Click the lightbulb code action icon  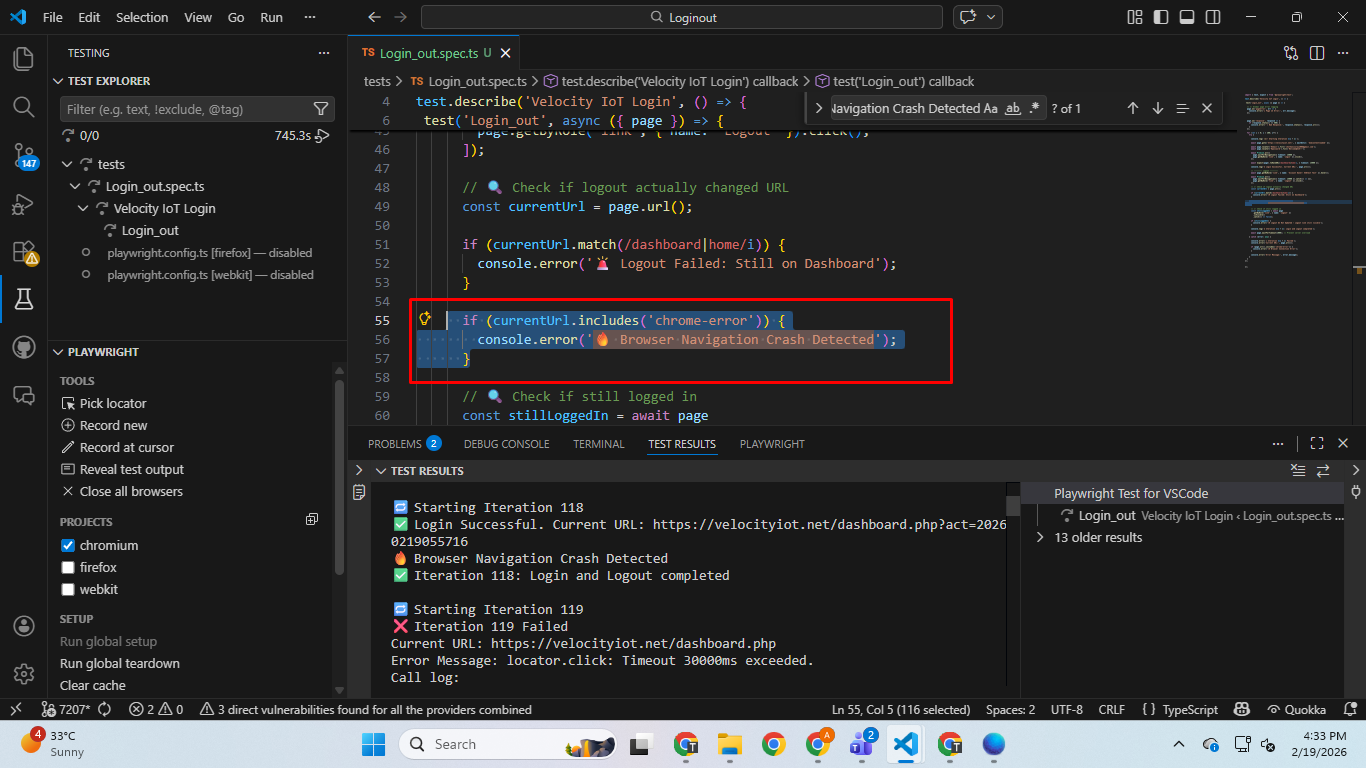click(x=424, y=319)
